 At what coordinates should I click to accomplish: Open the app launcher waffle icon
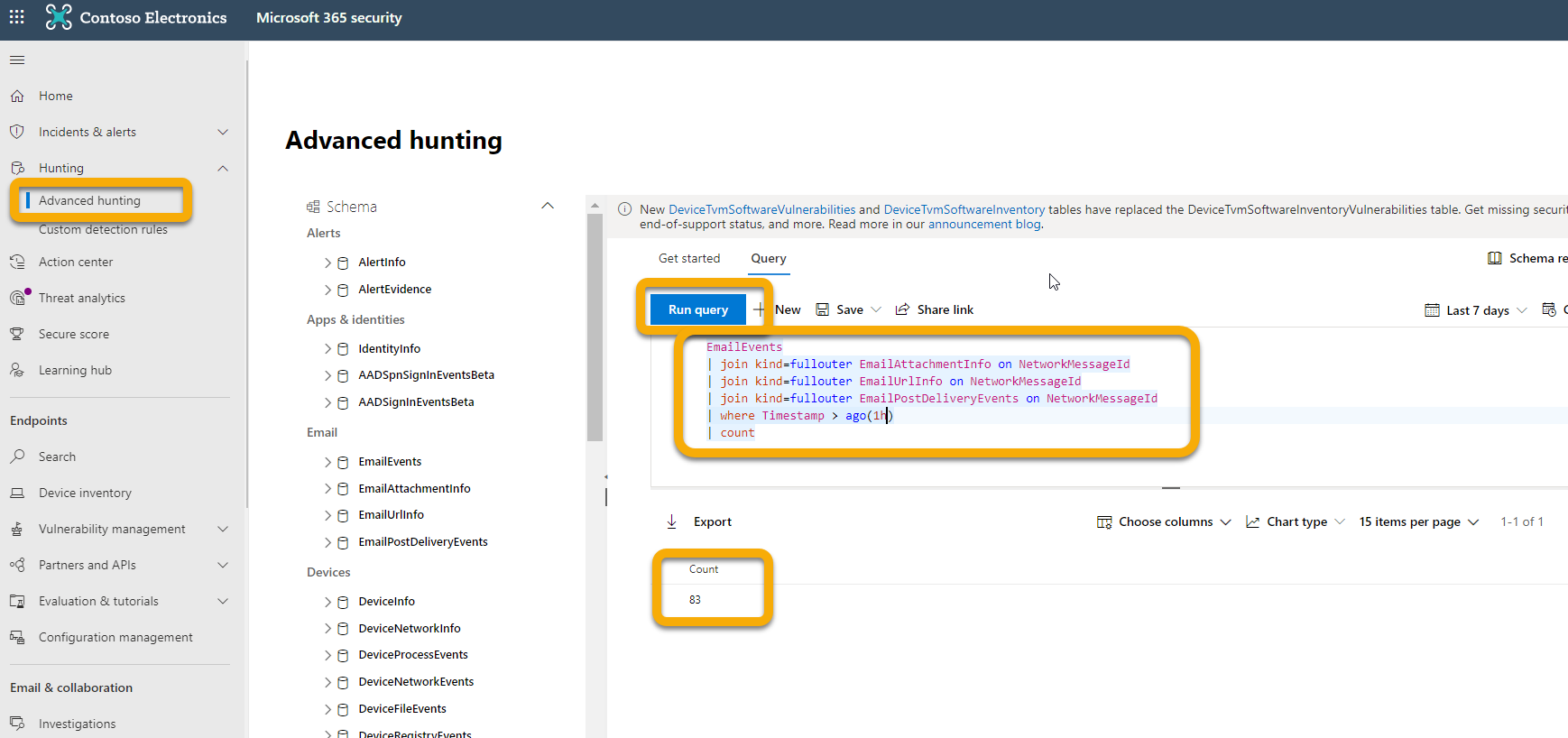click(x=17, y=17)
